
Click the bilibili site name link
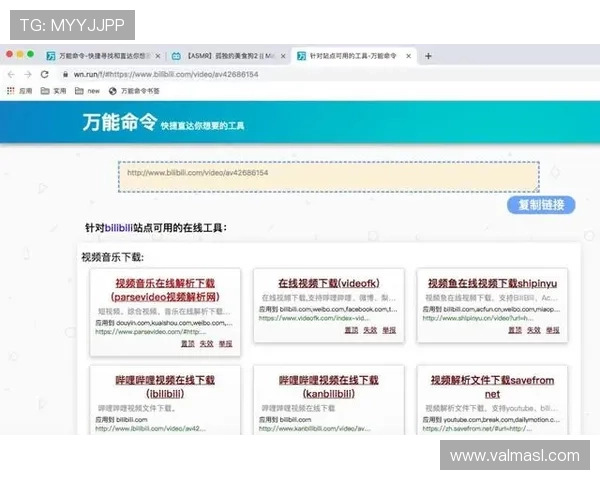point(119,228)
